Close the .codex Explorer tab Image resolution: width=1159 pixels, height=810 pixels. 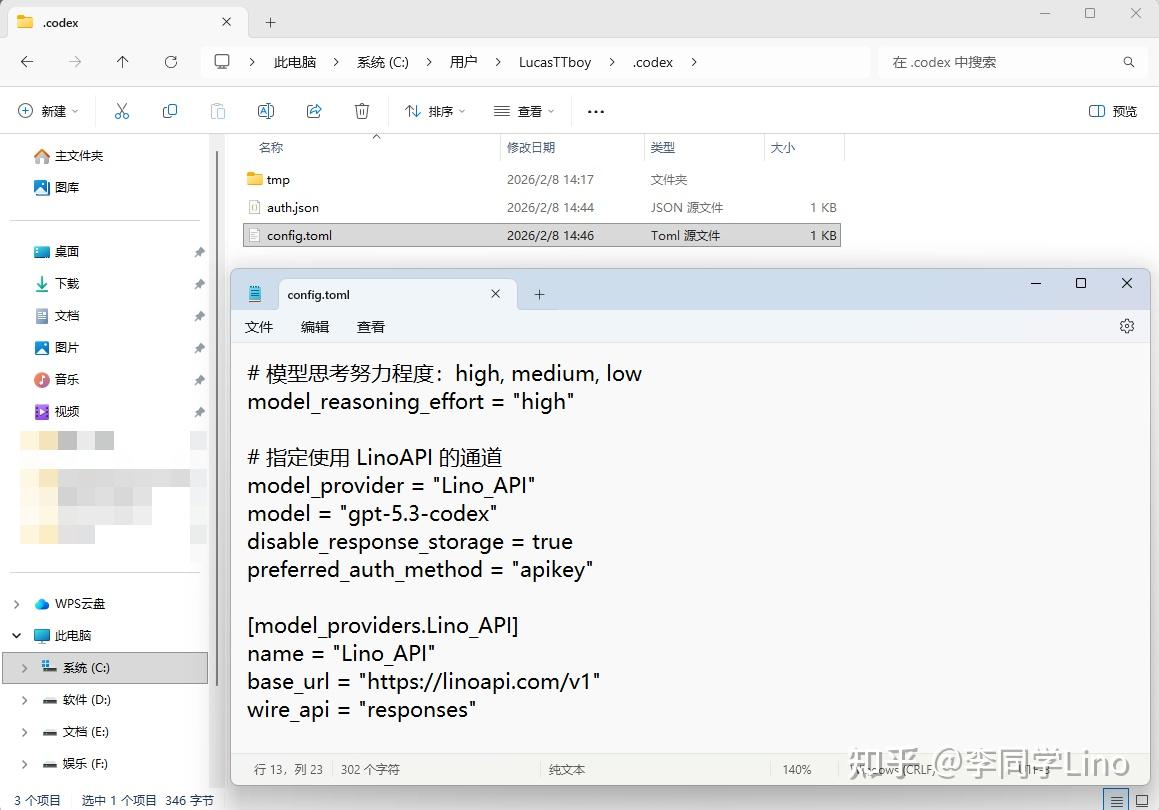(226, 22)
